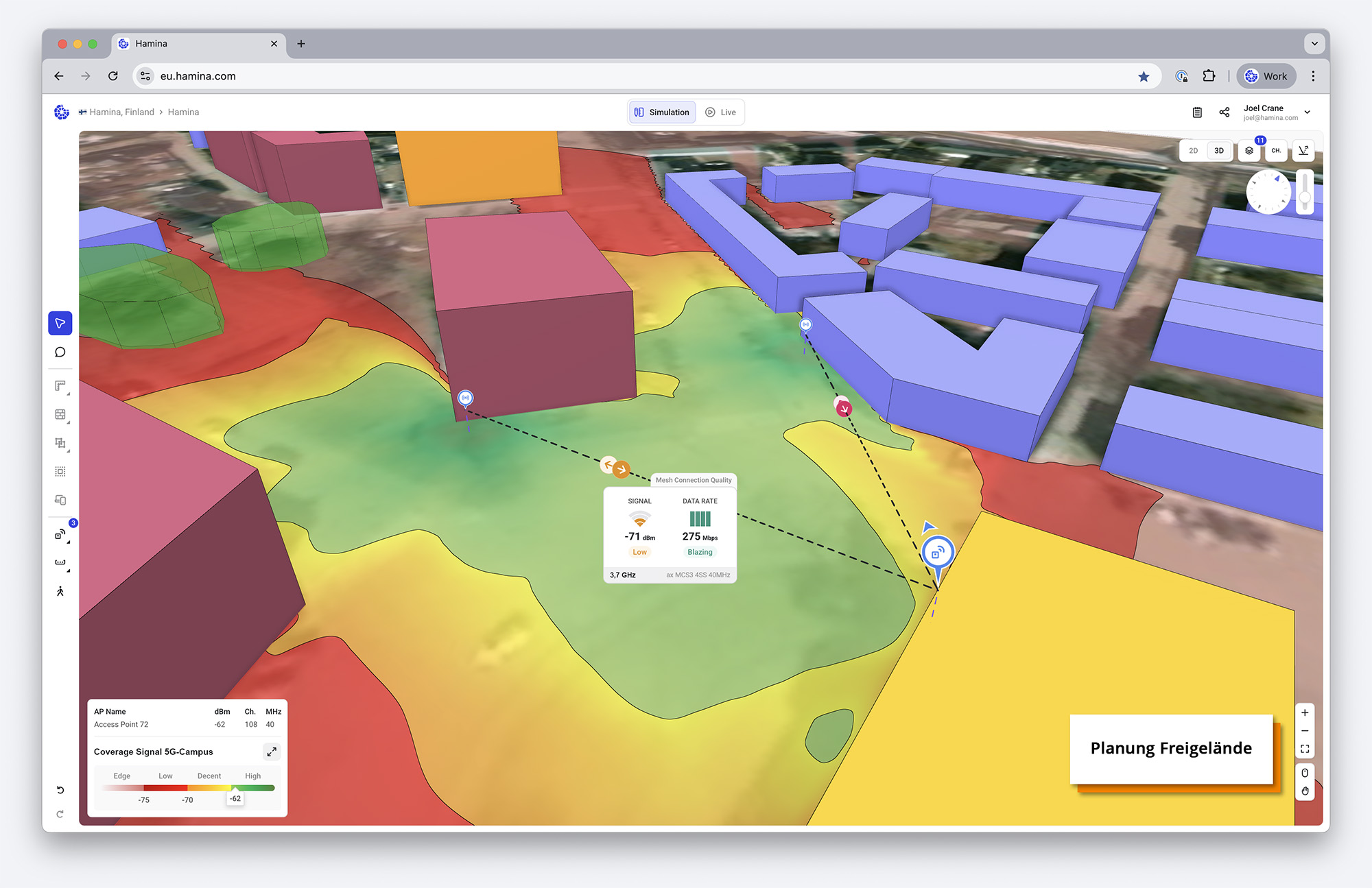Click the share project icon
Viewport: 1372px width, 888px height.
[1225, 112]
